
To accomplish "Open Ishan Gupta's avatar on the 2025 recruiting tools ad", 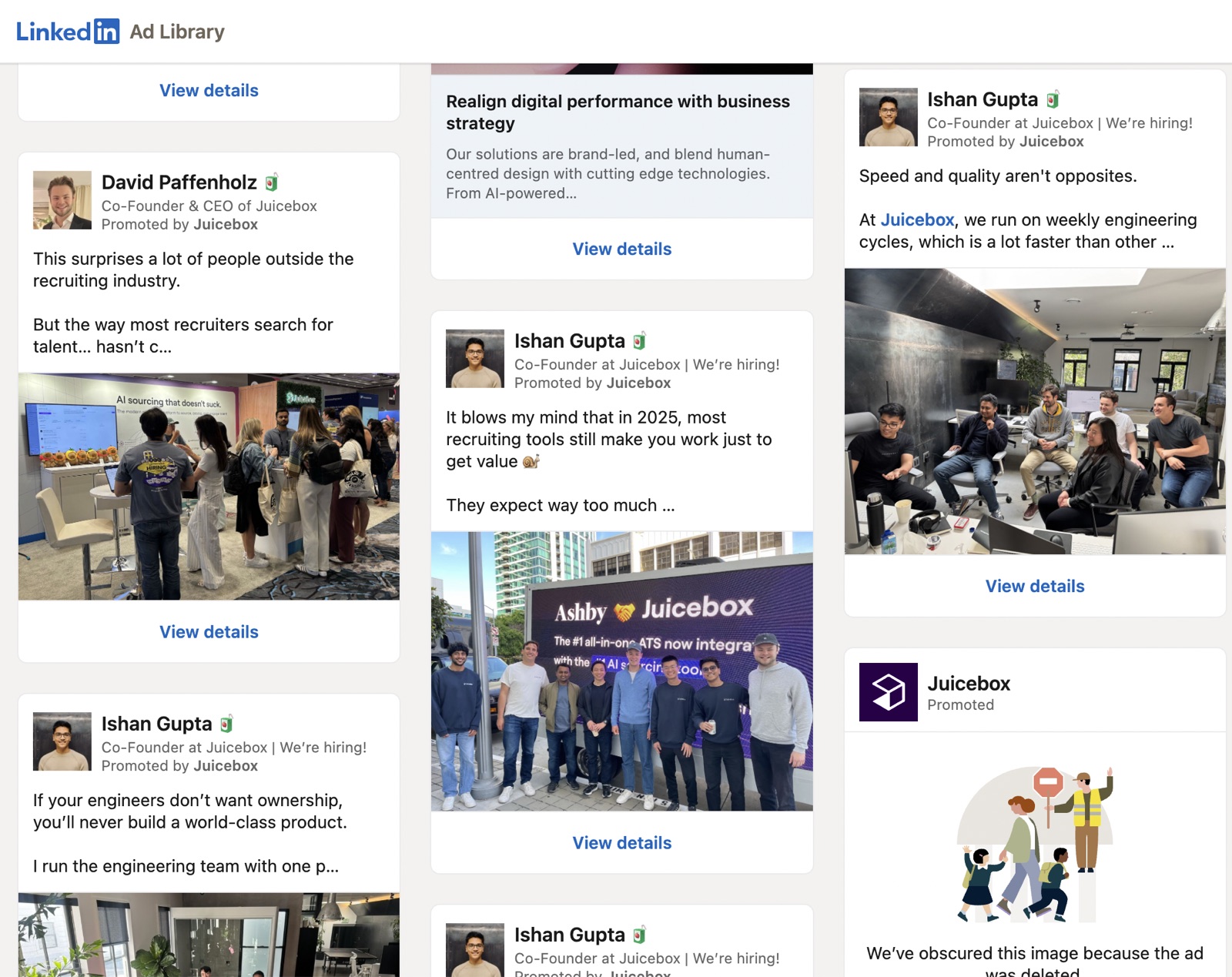I will 475,359.
